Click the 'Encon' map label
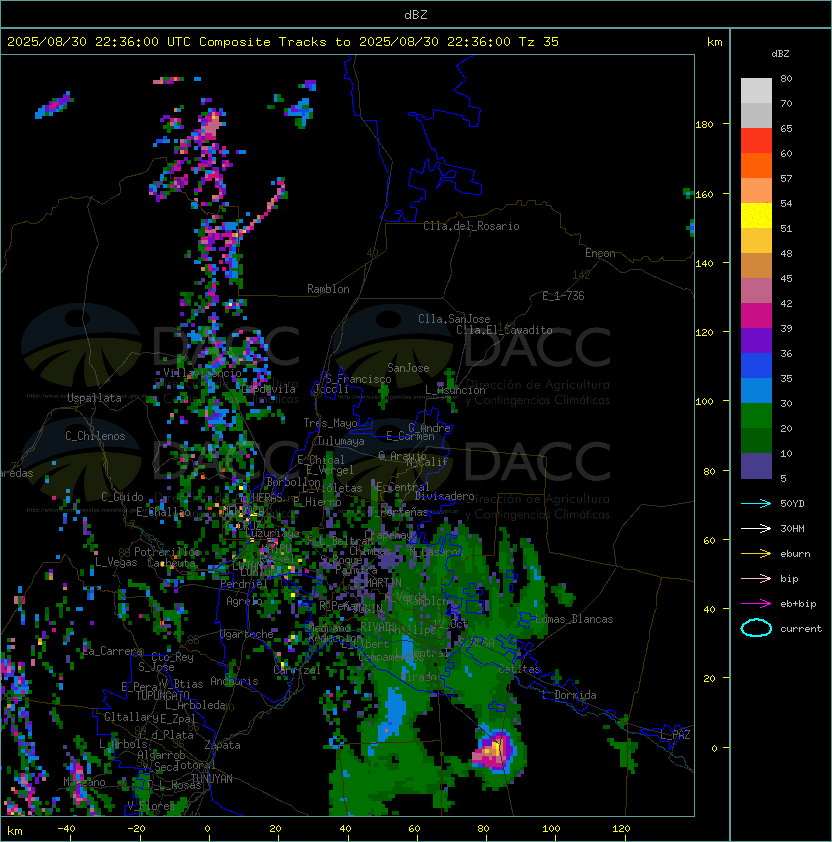The width and height of the screenshot is (832, 842). pyautogui.click(x=600, y=253)
